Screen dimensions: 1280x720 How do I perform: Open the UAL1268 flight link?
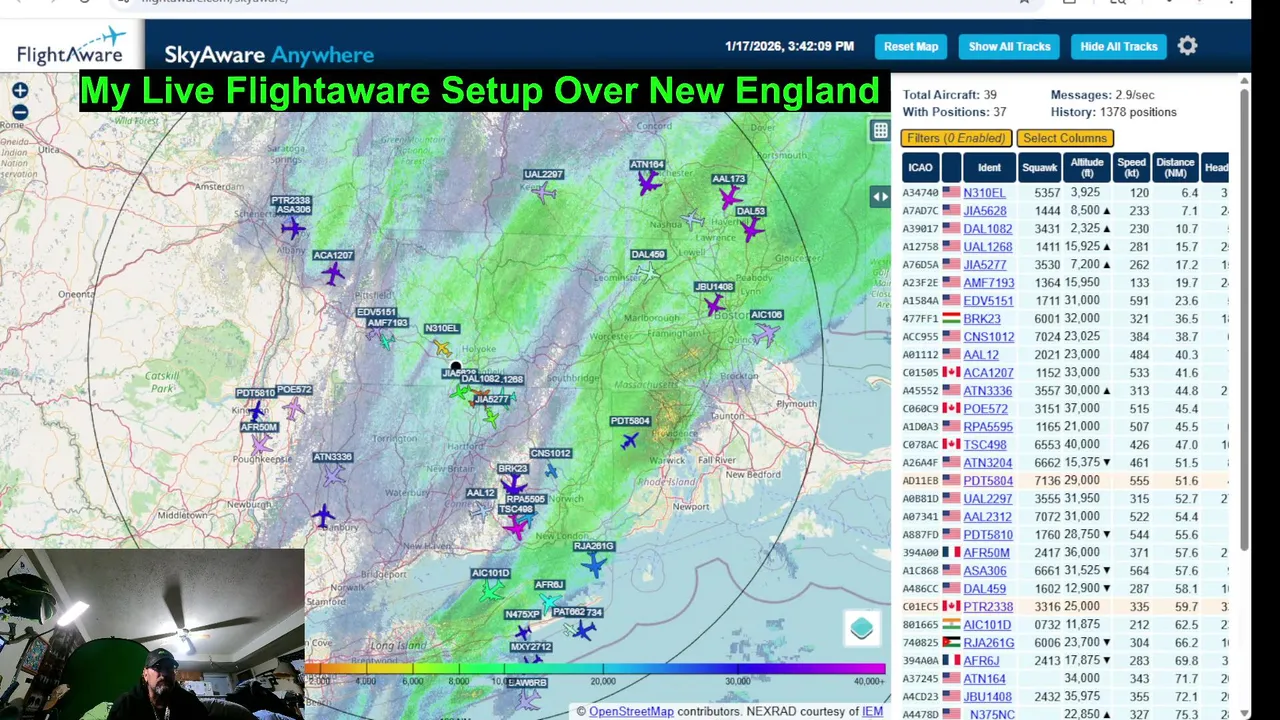click(988, 247)
